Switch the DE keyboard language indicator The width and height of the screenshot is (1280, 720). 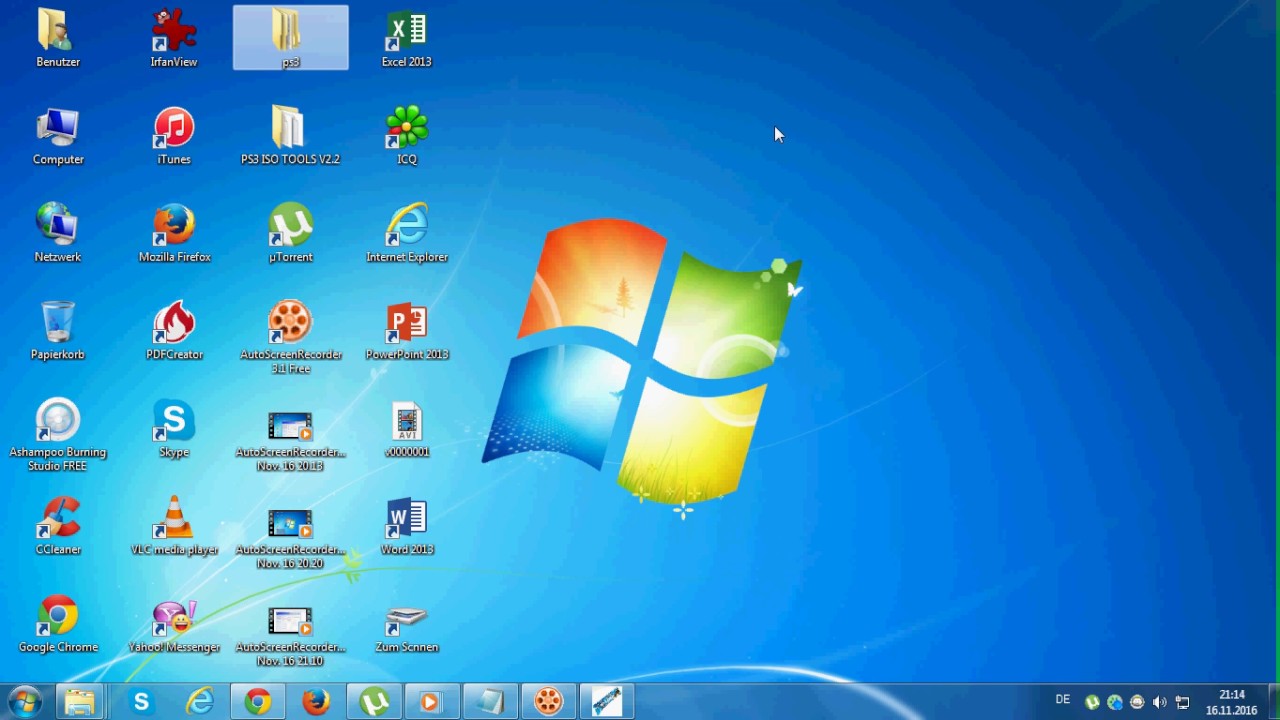click(x=1063, y=701)
